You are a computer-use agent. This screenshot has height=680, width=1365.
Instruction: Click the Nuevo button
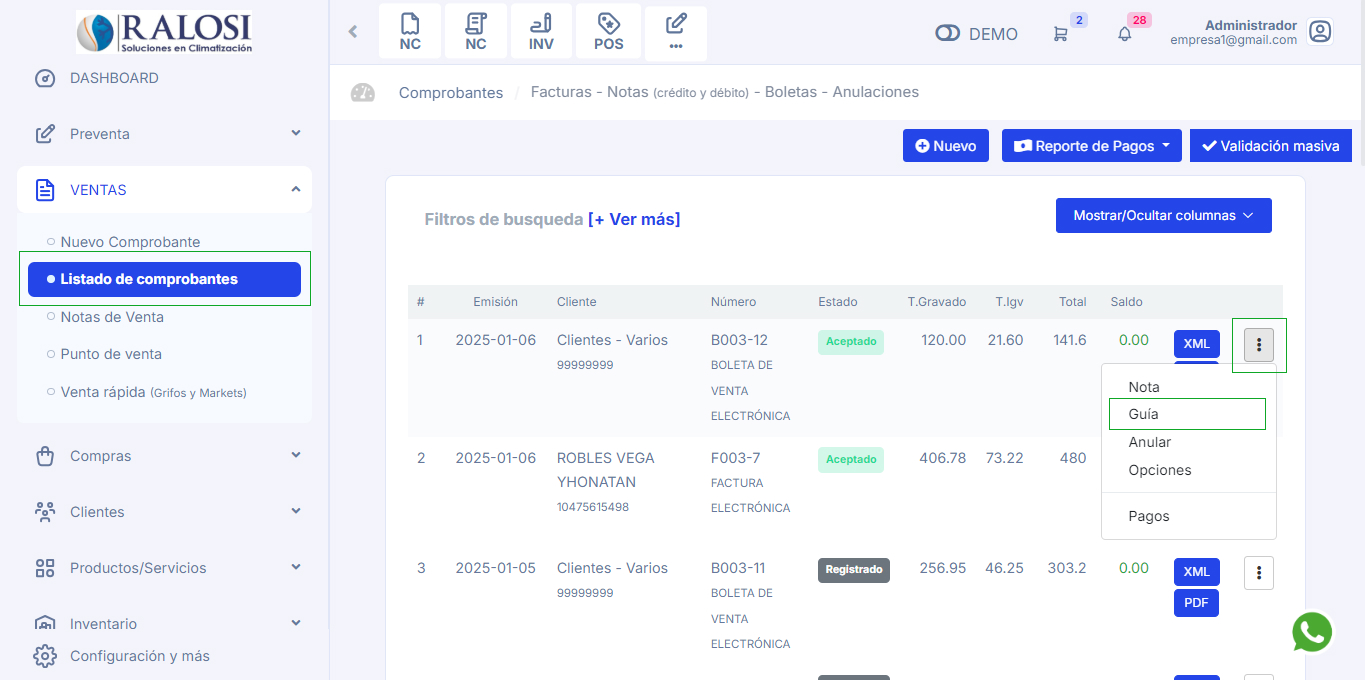tap(945, 146)
